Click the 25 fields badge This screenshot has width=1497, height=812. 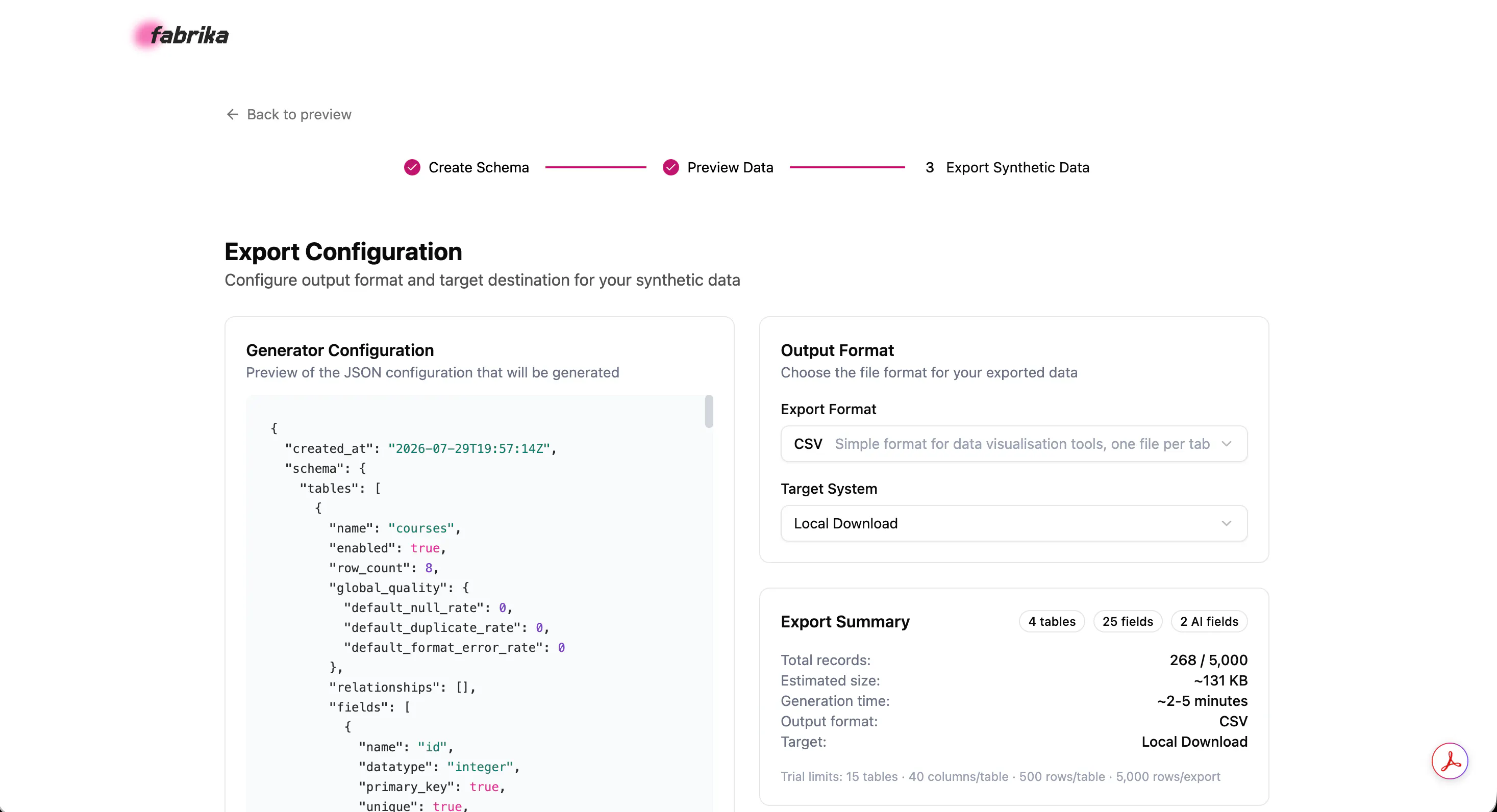[1128, 621]
